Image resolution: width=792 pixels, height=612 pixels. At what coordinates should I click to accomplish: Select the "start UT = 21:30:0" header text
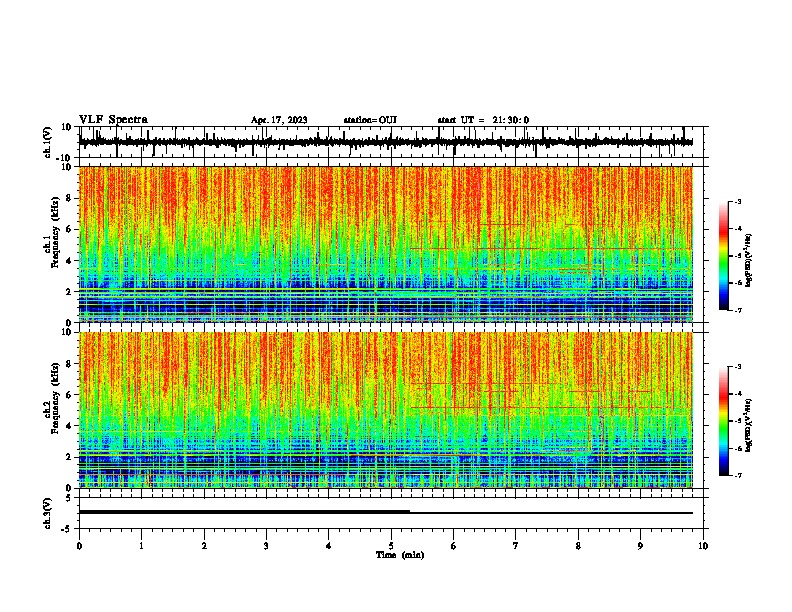point(483,120)
